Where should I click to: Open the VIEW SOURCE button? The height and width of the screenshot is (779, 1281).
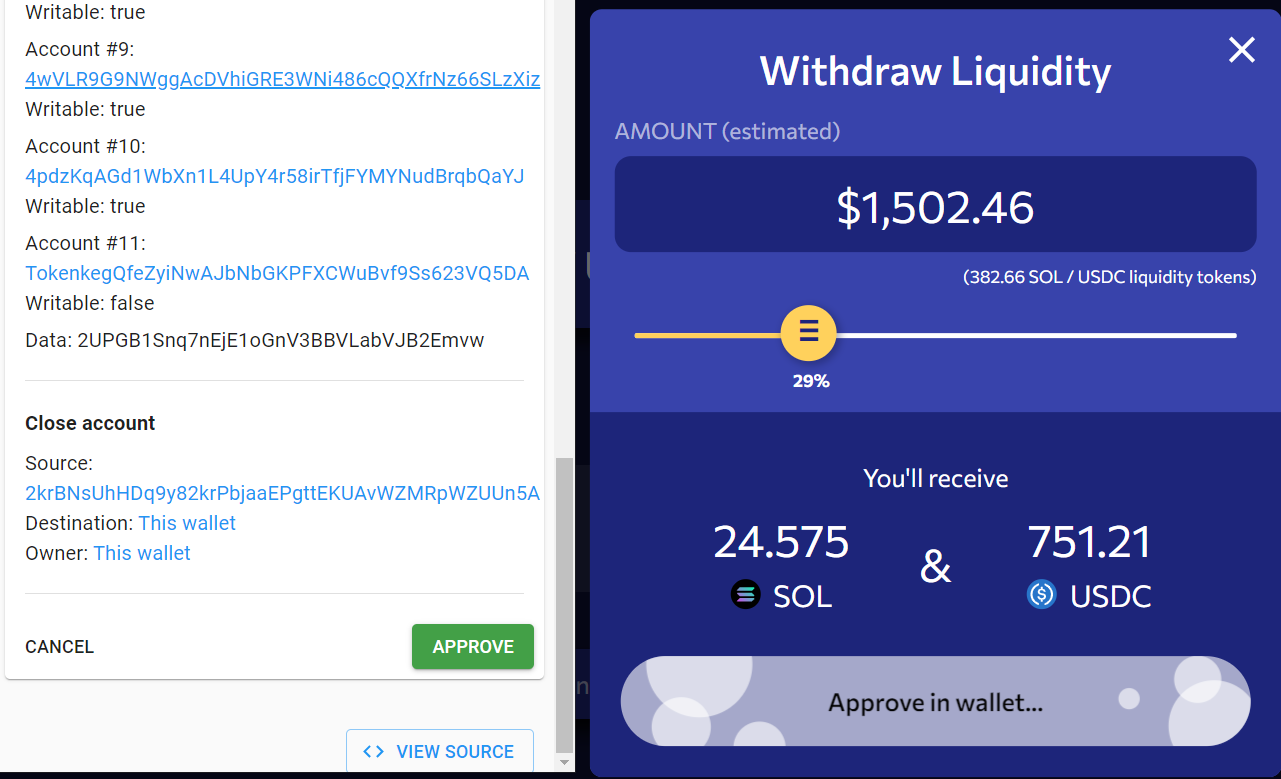pos(440,752)
